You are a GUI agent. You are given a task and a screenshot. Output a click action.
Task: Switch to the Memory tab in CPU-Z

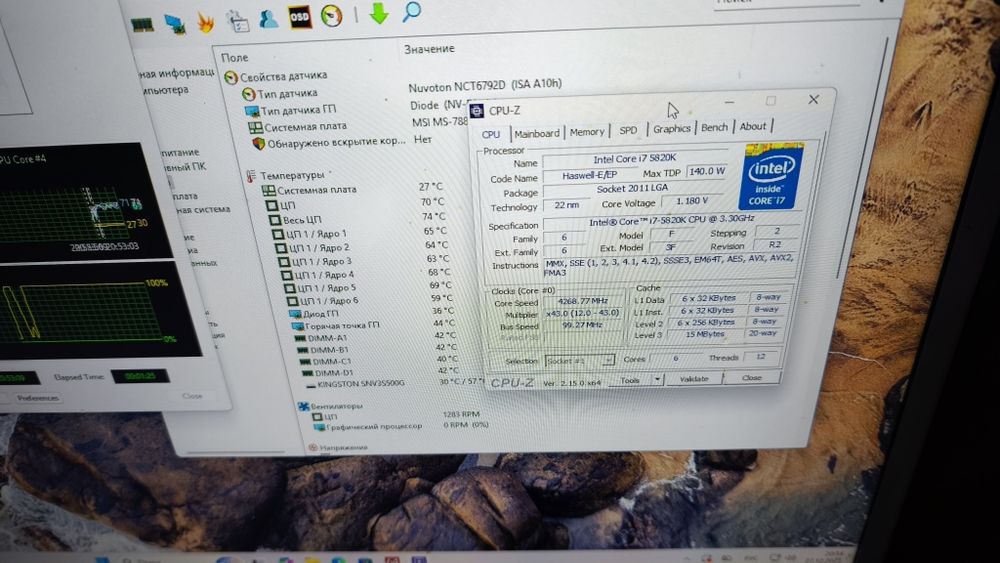click(587, 131)
